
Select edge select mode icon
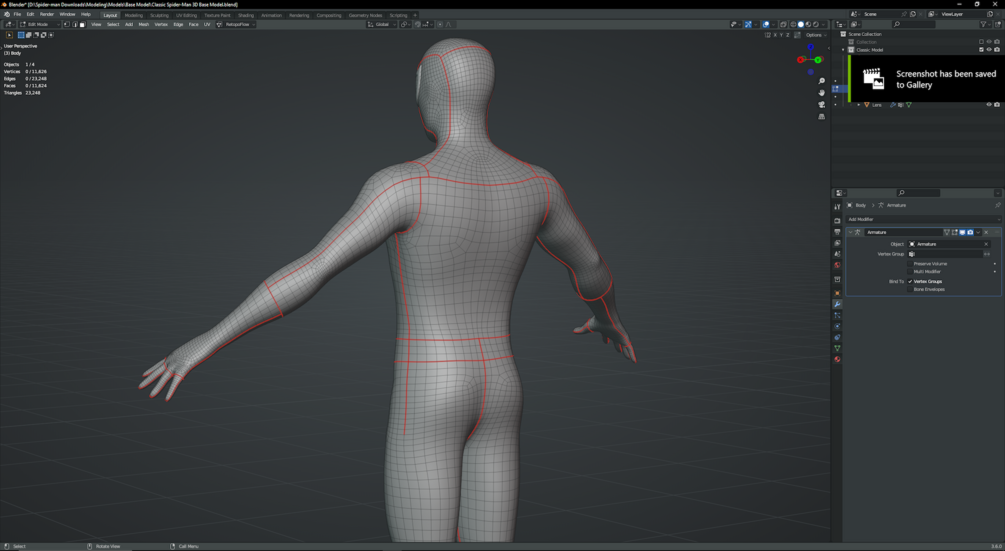click(74, 24)
